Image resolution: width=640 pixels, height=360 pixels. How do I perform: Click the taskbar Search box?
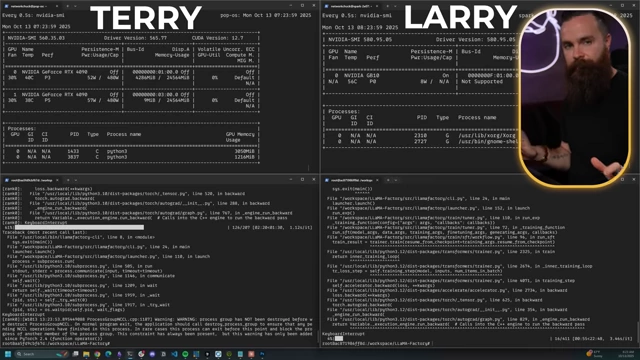pyautogui.click(x=42, y=354)
